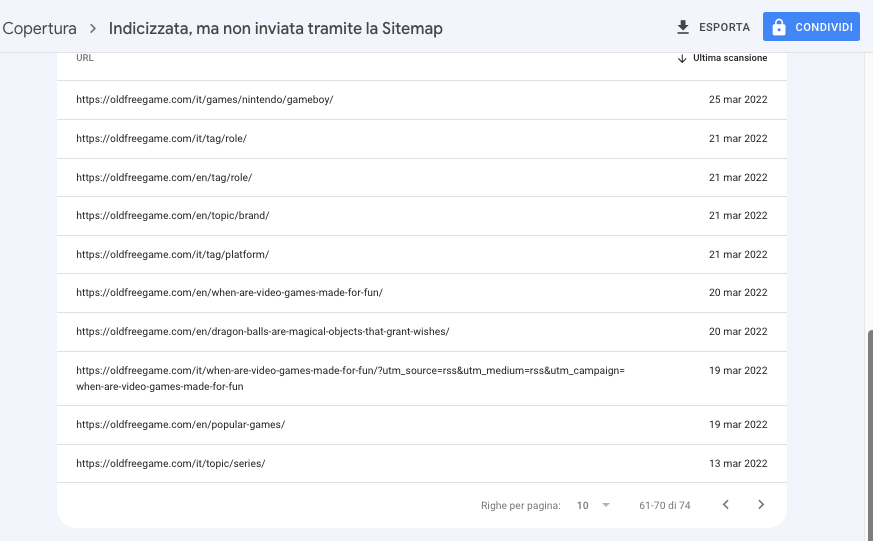Sort by the Ultima scansione column header
Screen dimensions: 873x541
point(730,58)
